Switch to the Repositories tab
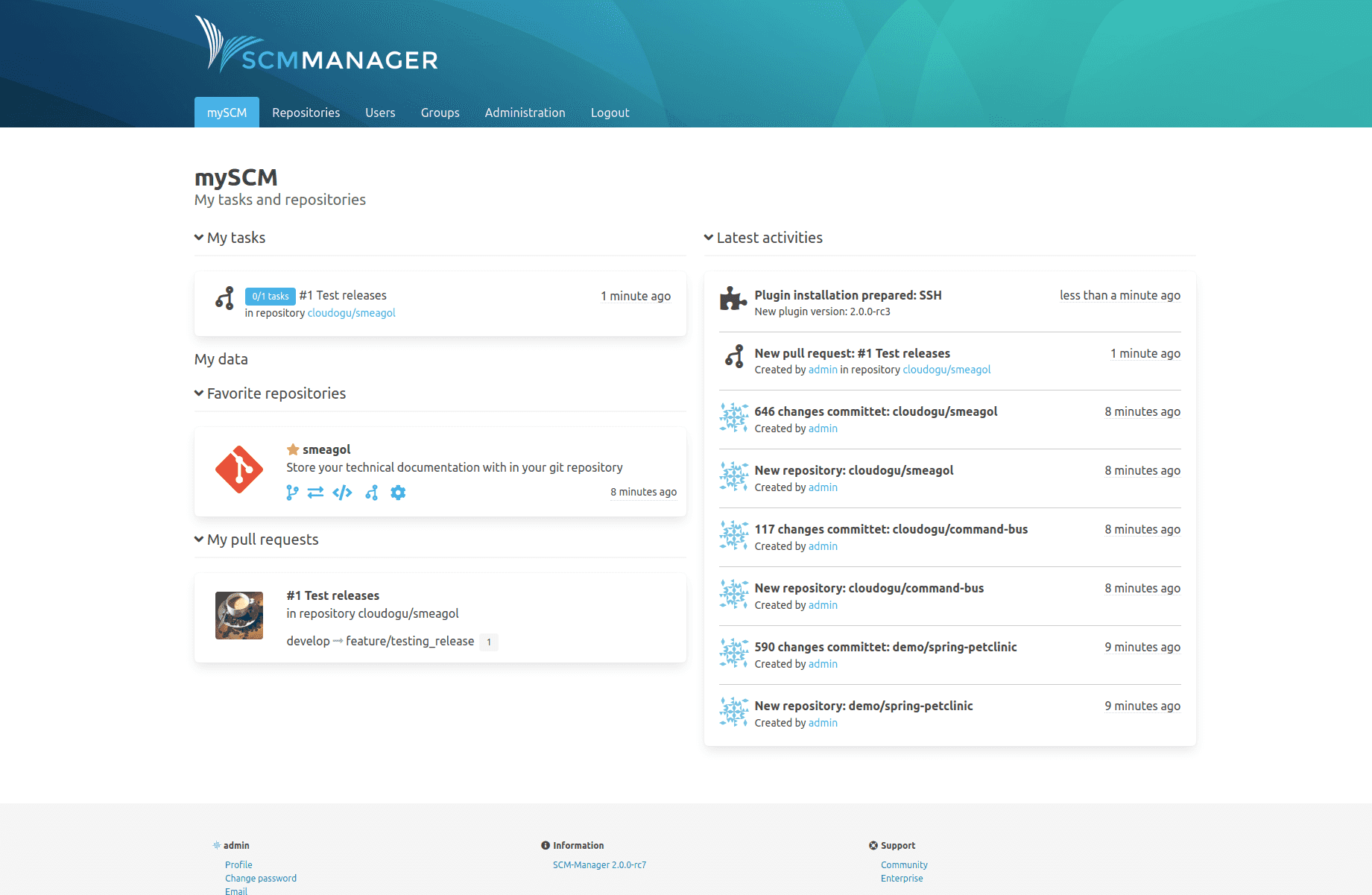This screenshot has height=895, width=1372. tap(306, 112)
